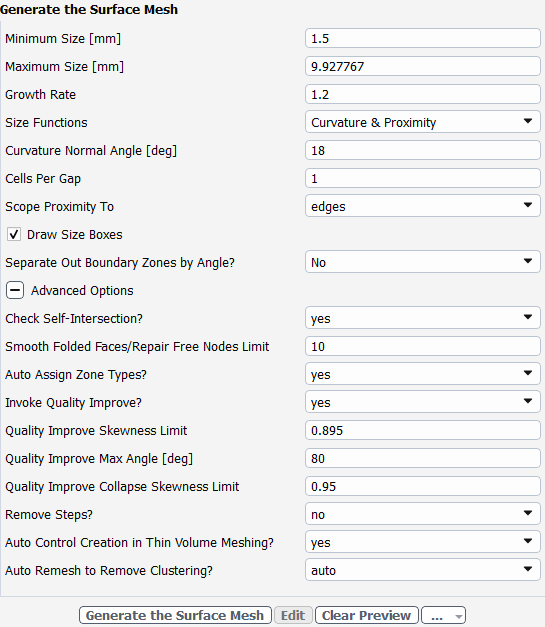Open the more options ellipsis menu button
545x627 pixels.
pyautogui.click(x=443, y=615)
